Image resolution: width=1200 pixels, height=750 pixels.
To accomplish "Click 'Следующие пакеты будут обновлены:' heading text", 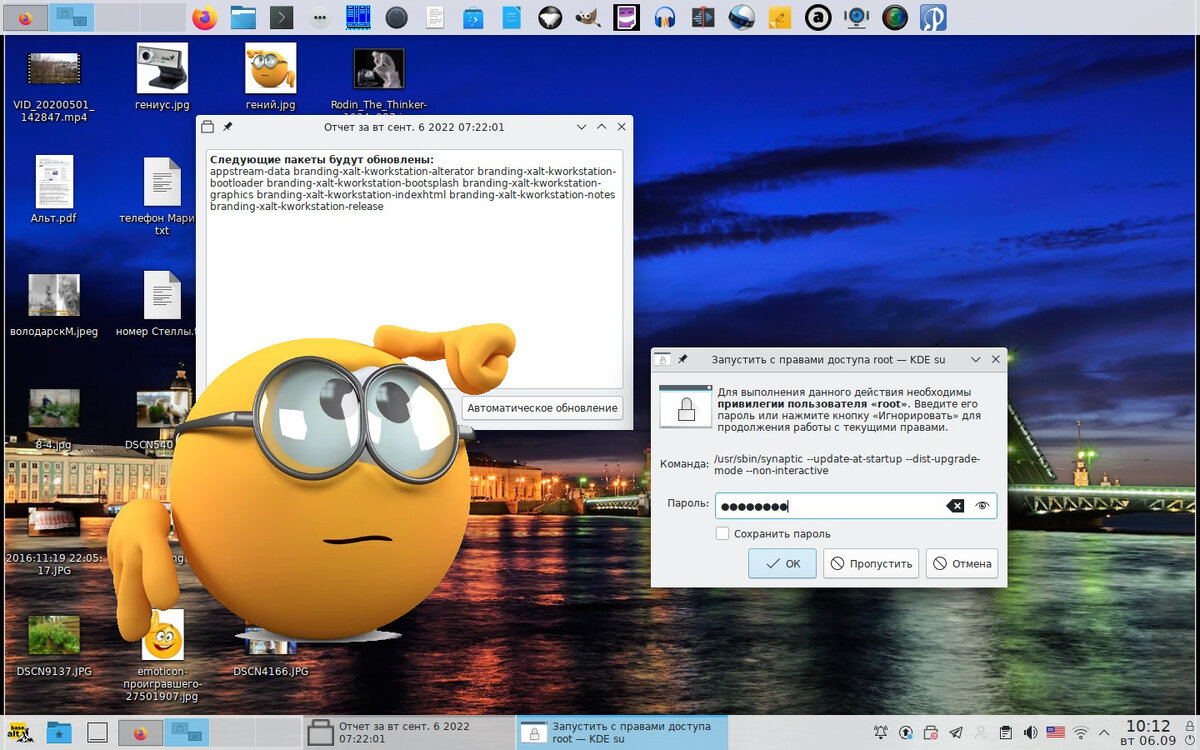I will [x=321, y=160].
